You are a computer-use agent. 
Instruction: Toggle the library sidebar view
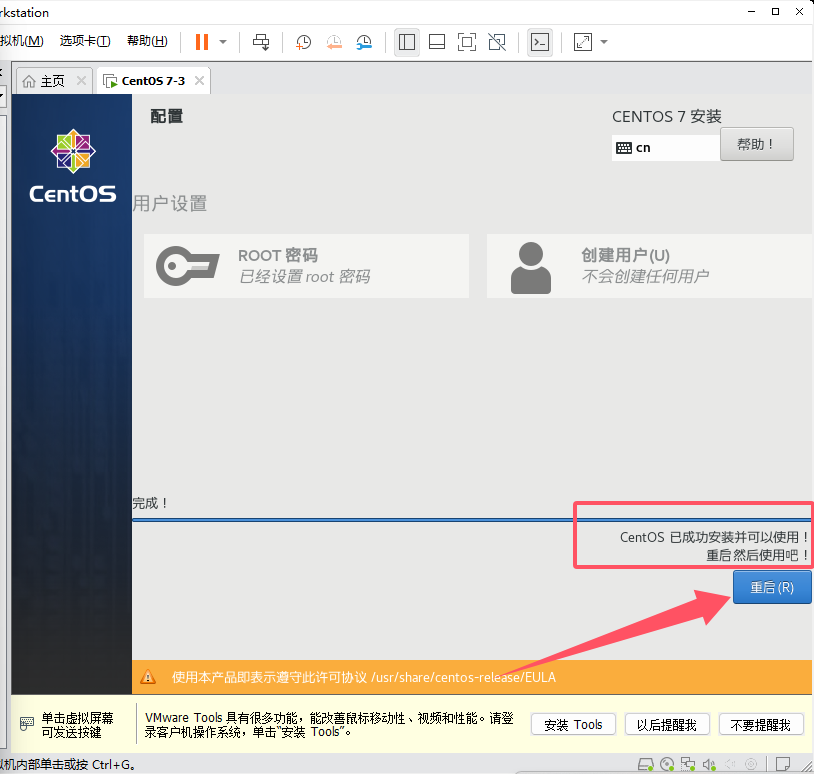(406, 42)
